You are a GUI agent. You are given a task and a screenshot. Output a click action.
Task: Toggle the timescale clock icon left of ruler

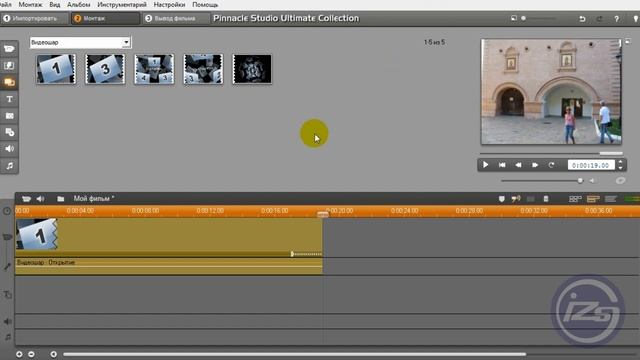click(x=7, y=211)
